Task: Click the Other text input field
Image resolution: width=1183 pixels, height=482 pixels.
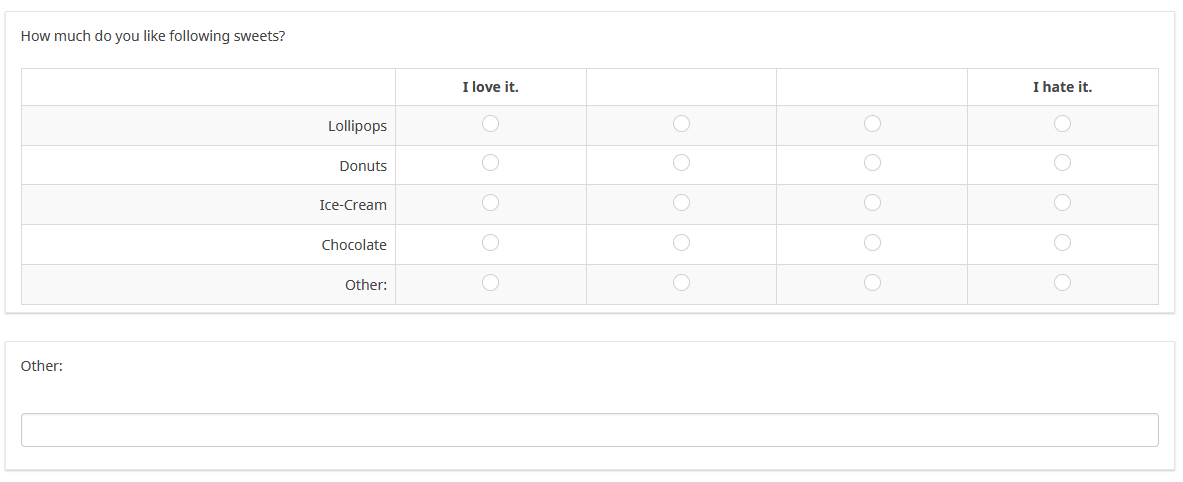Action: coord(590,430)
